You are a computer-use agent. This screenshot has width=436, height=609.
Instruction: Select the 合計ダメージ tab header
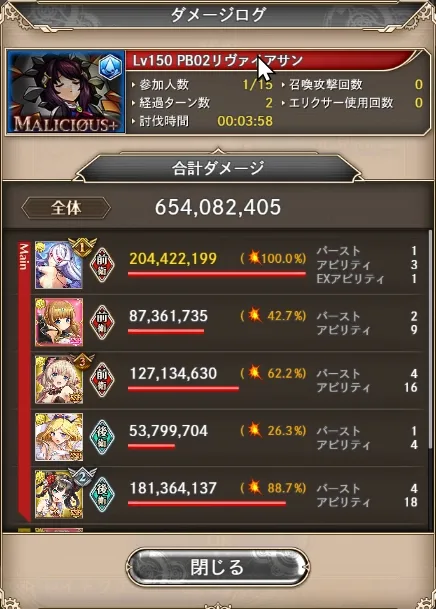tap(218, 168)
